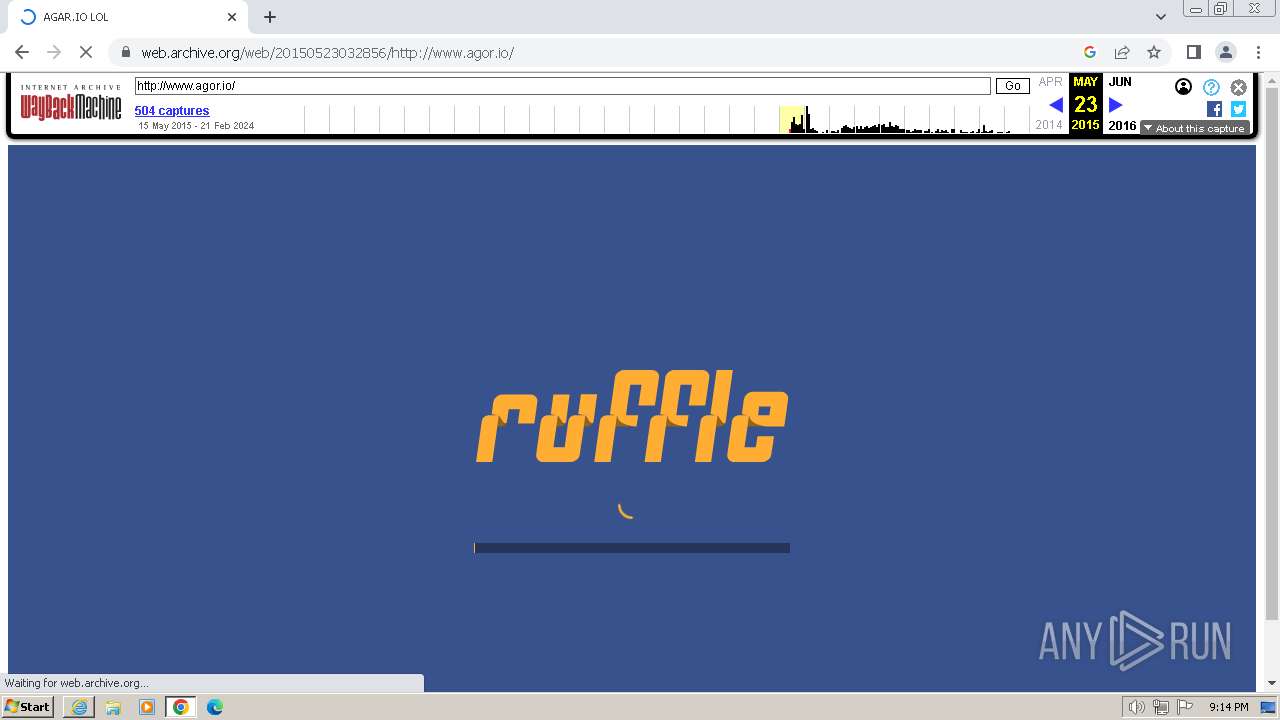Open File Explorer from taskbar
Viewport: 1280px width, 720px height.
pos(113,707)
